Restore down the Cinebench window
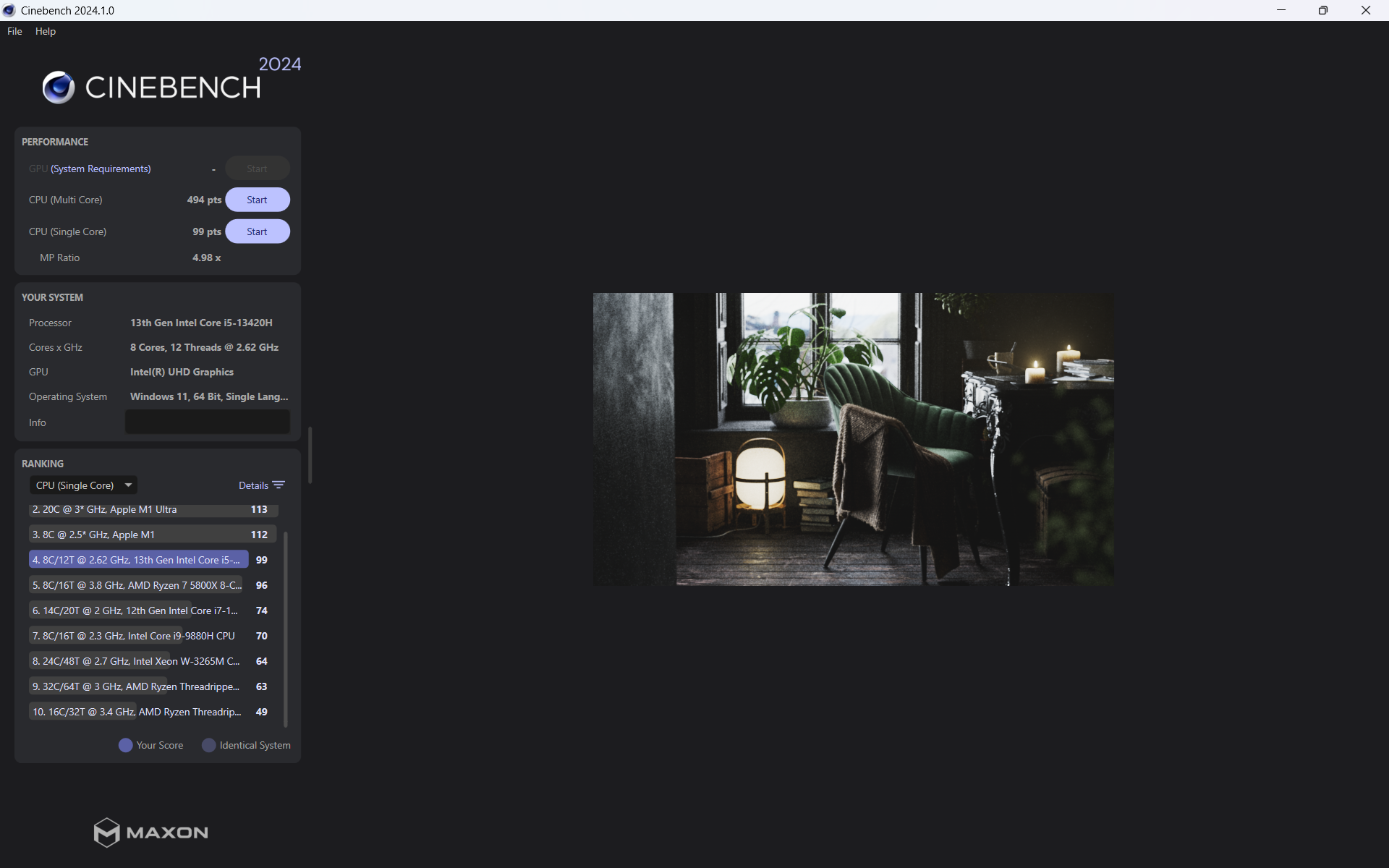 (x=1322, y=10)
